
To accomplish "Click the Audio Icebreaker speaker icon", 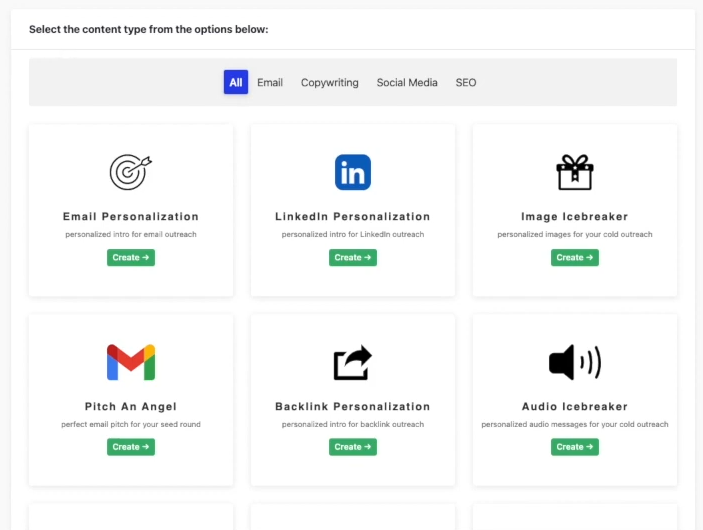I will click(x=574, y=362).
